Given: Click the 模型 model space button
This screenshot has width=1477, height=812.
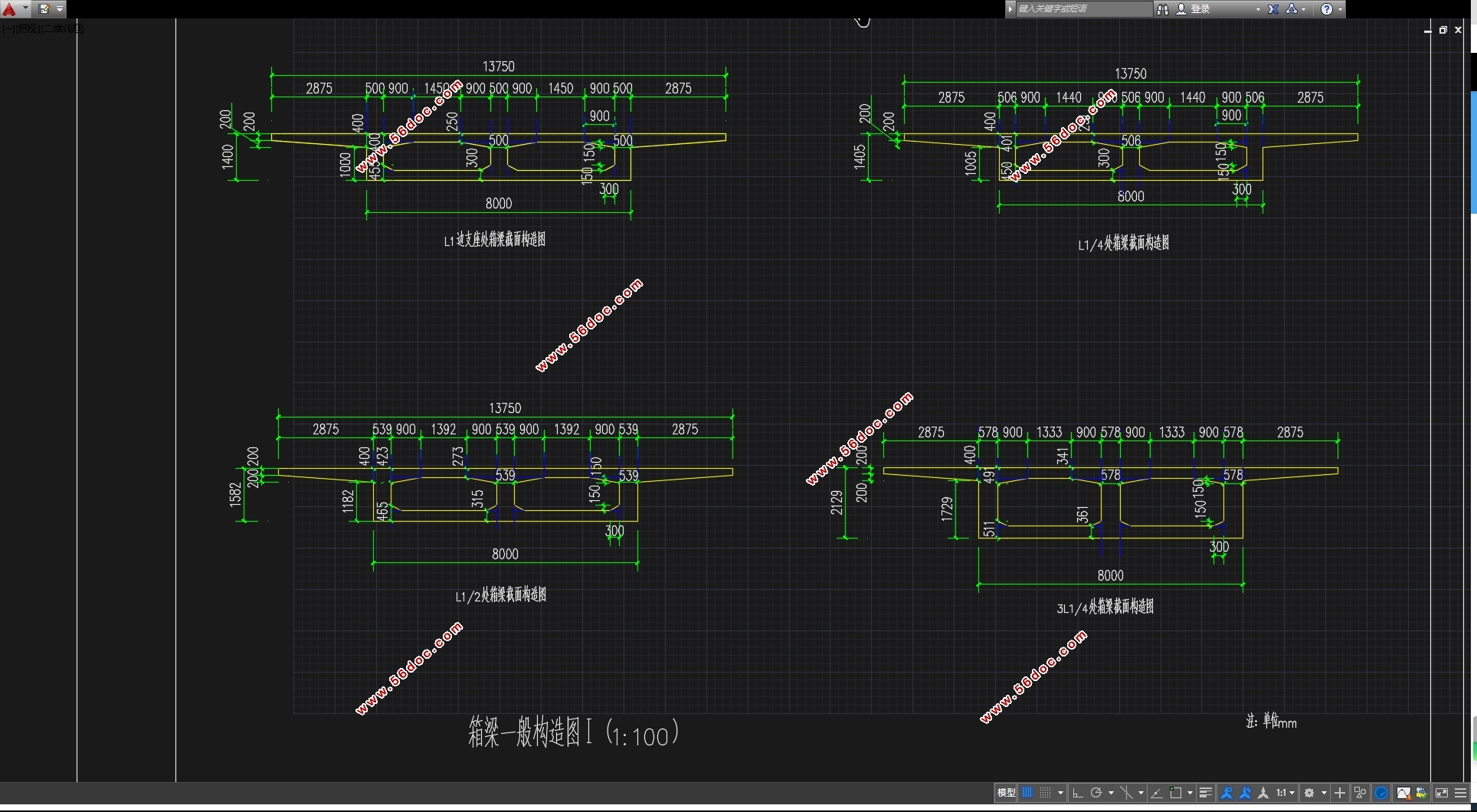Looking at the screenshot, I should point(1006,793).
